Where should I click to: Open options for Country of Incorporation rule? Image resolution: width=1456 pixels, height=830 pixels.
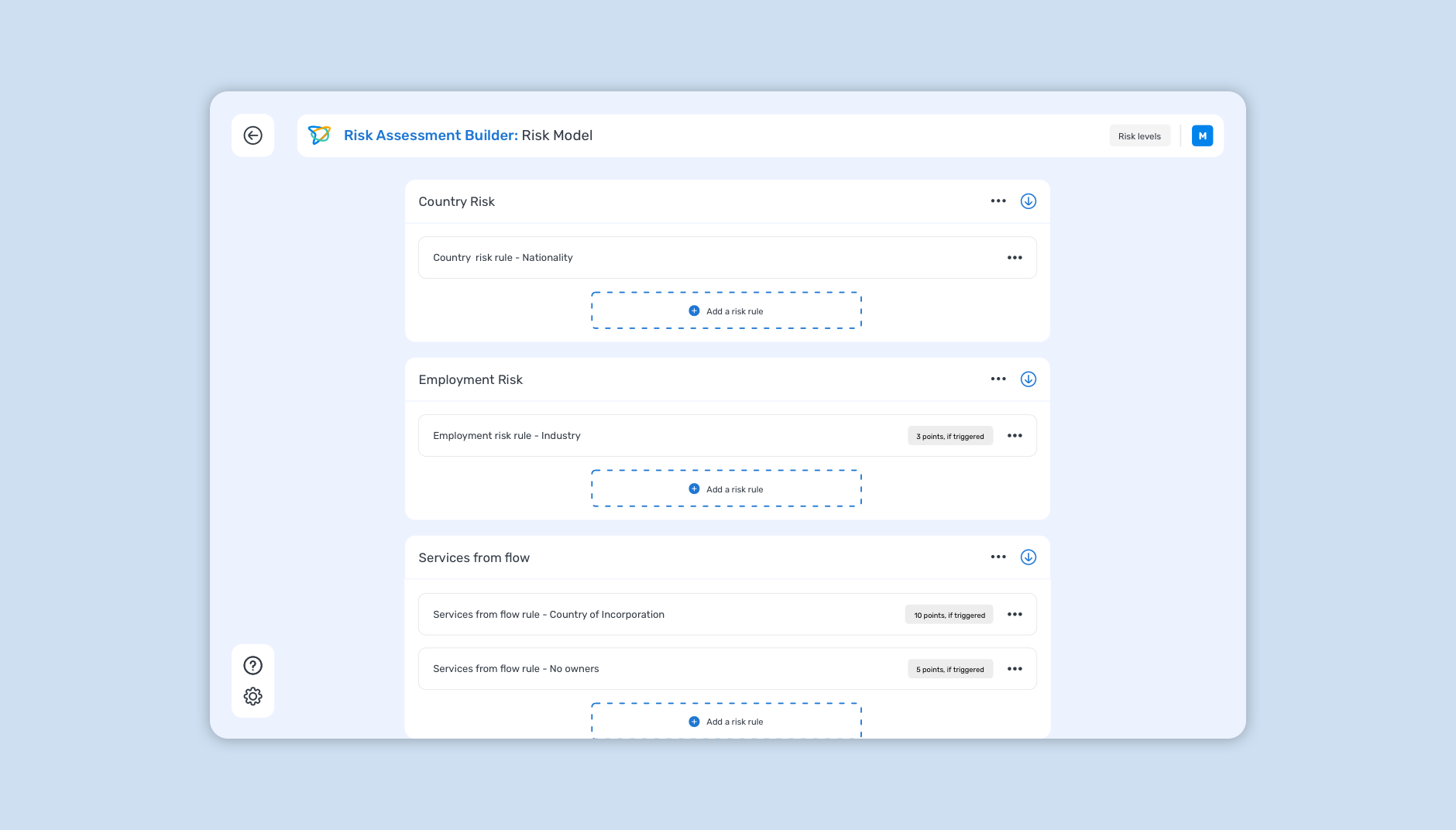(x=1015, y=615)
